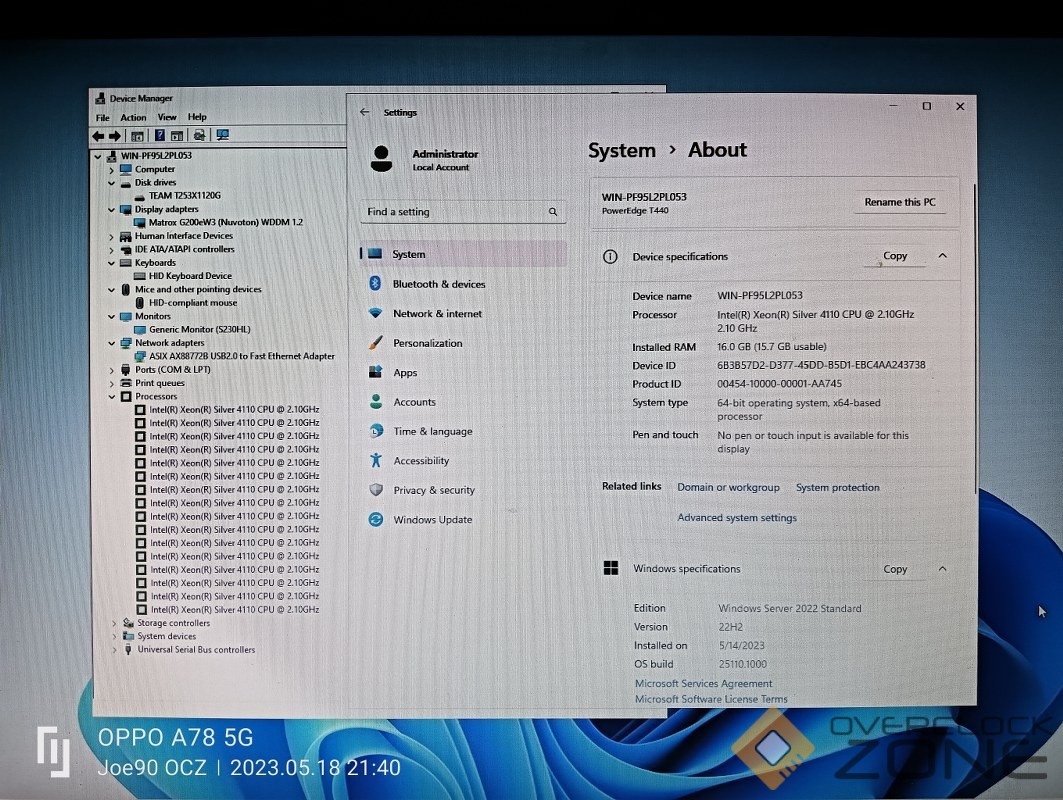Select the Print queues printer icon
The width and height of the screenshot is (1063, 800).
tap(125, 383)
